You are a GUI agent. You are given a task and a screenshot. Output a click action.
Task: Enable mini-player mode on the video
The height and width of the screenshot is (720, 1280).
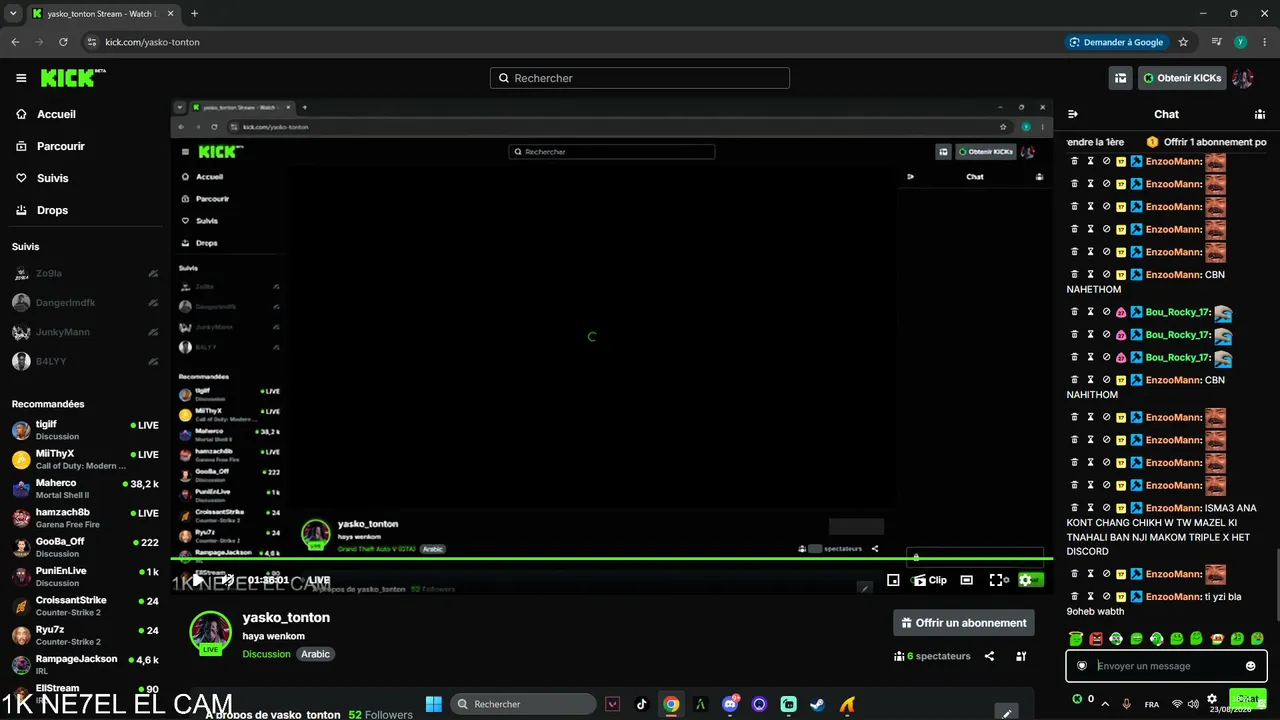coord(893,580)
